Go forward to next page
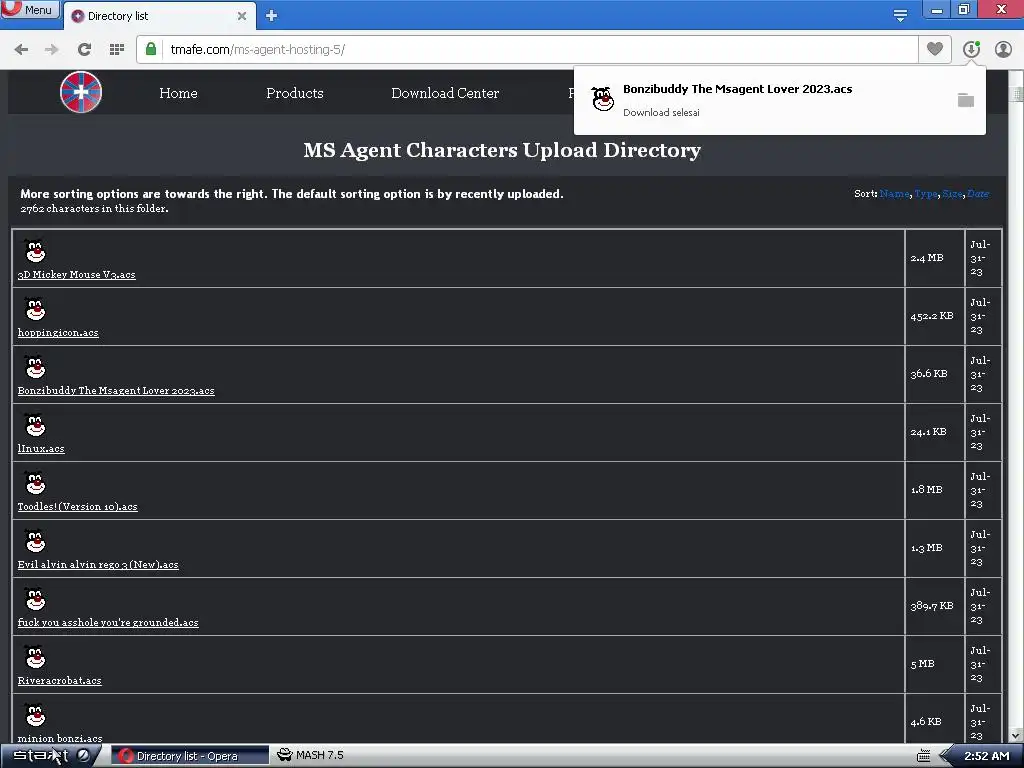The image size is (1024, 768). click(52, 50)
